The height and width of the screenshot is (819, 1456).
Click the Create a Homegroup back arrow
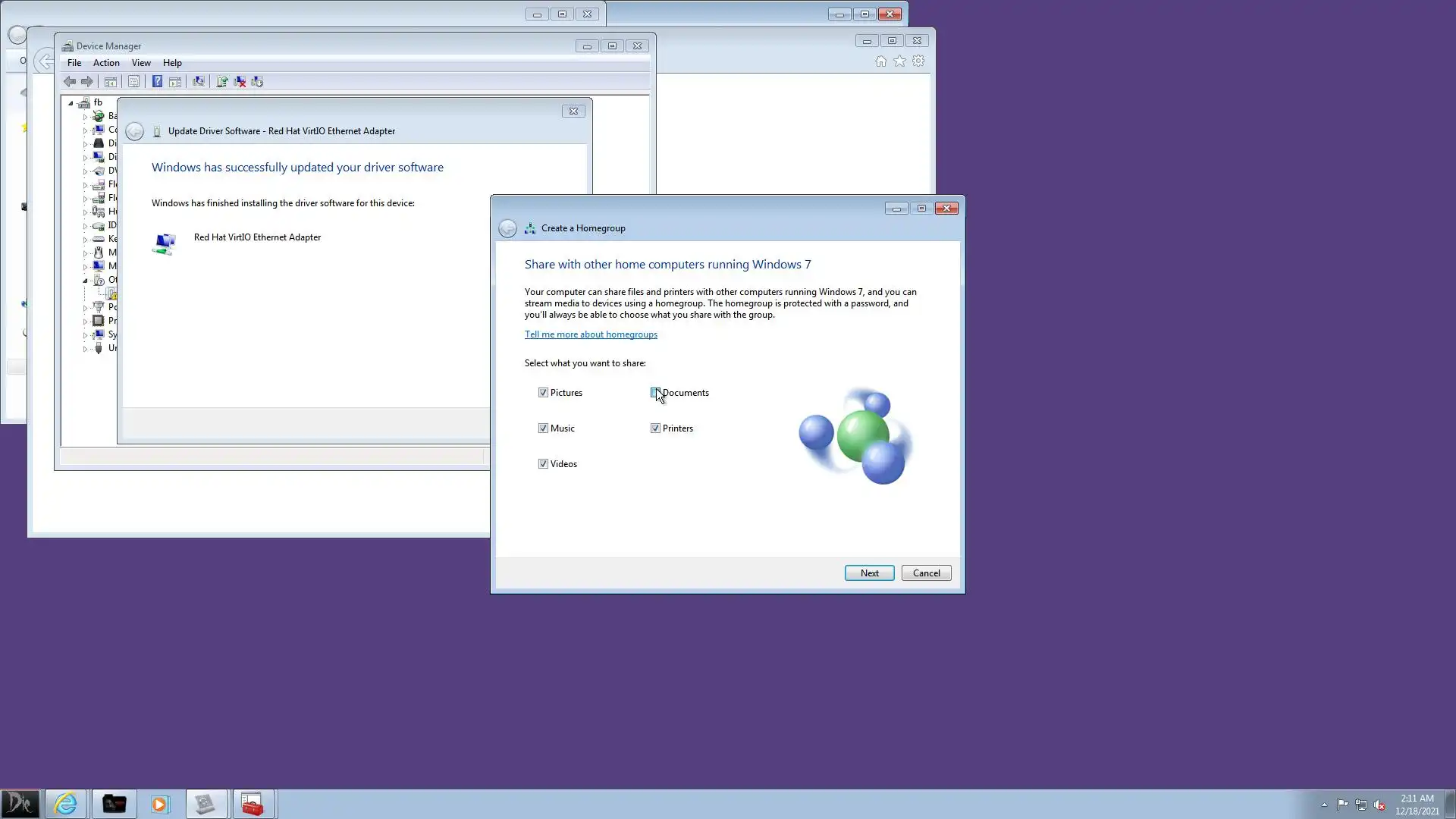click(507, 228)
